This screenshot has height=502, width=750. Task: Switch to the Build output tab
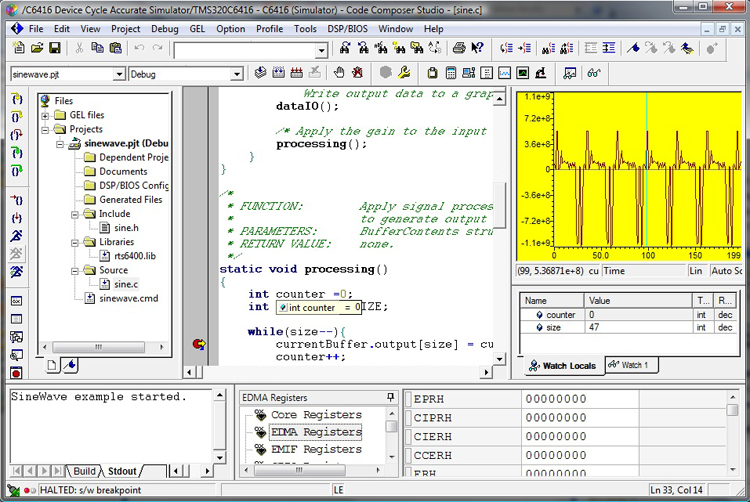point(85,471)
